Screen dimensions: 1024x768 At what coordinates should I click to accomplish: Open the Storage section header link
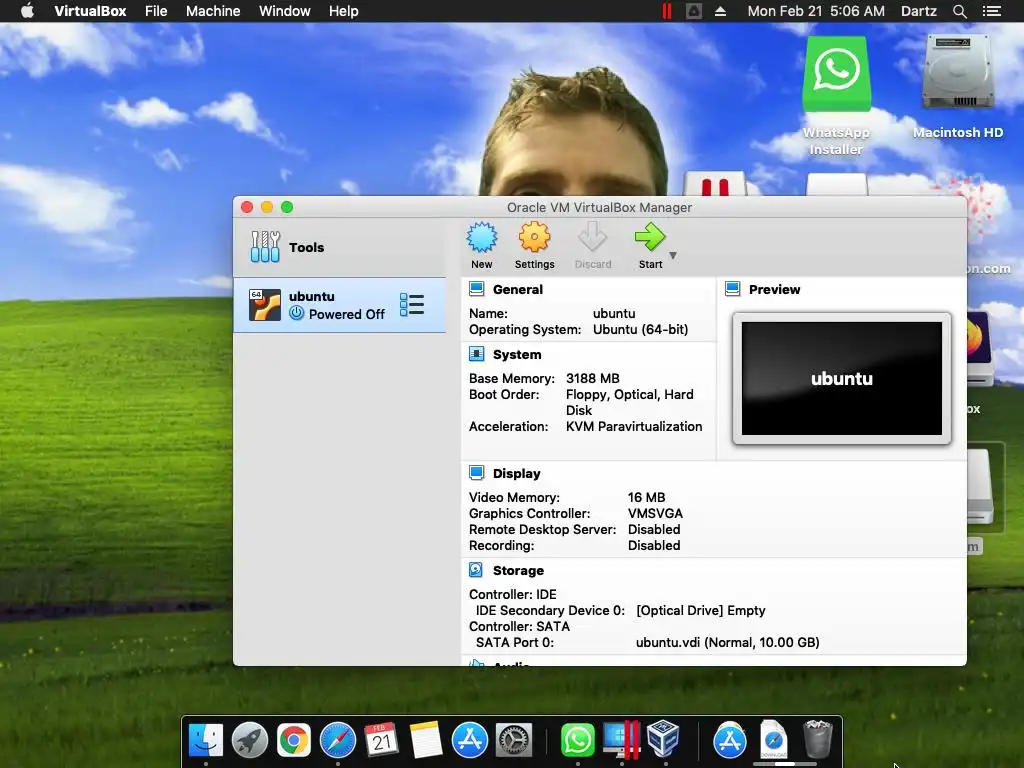519,571
